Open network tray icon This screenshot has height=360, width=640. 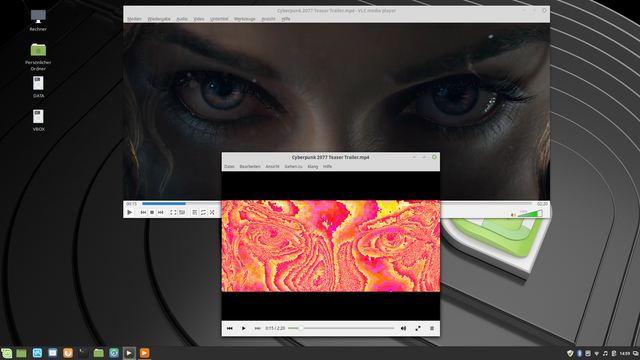tap(596, 353)
